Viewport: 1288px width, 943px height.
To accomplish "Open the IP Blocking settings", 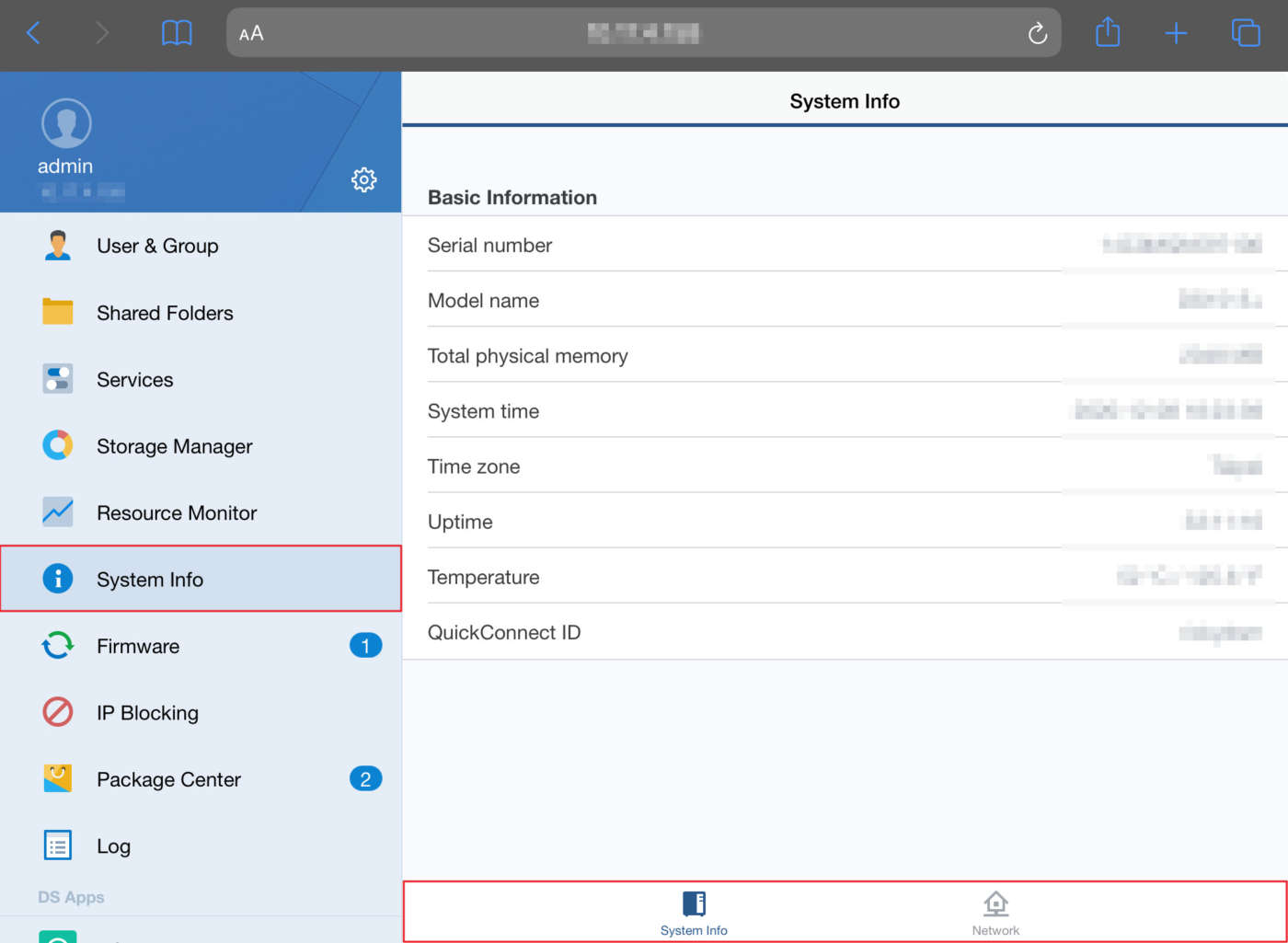I will 147,712.
